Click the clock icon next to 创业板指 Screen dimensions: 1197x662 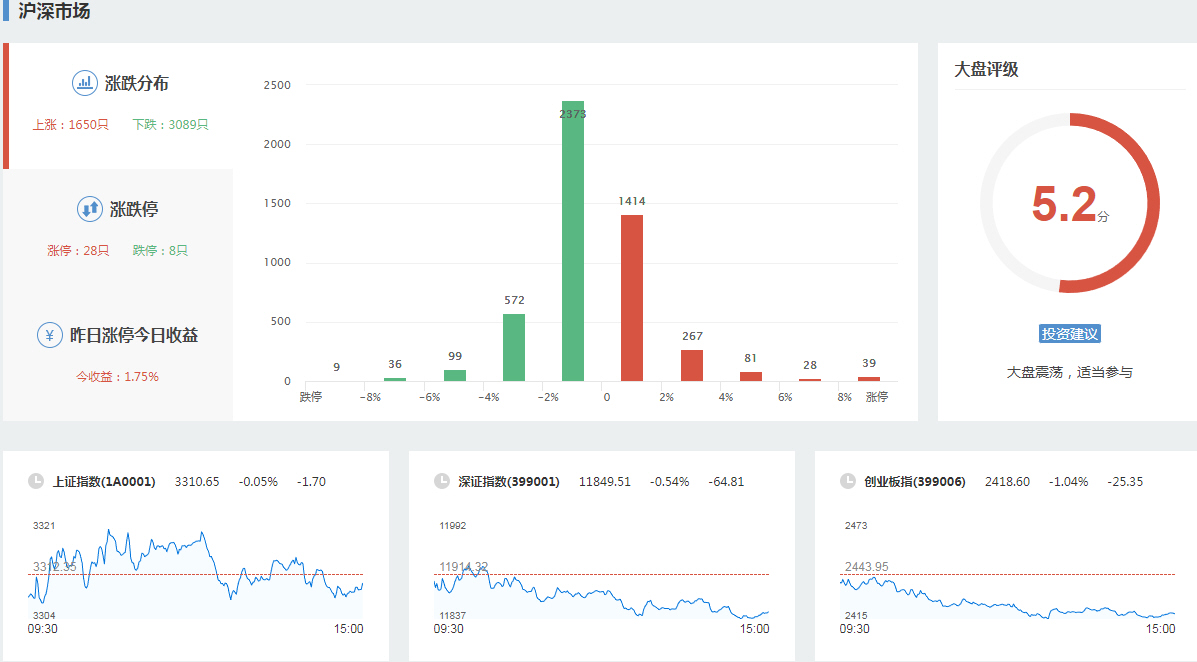point(848,481)
